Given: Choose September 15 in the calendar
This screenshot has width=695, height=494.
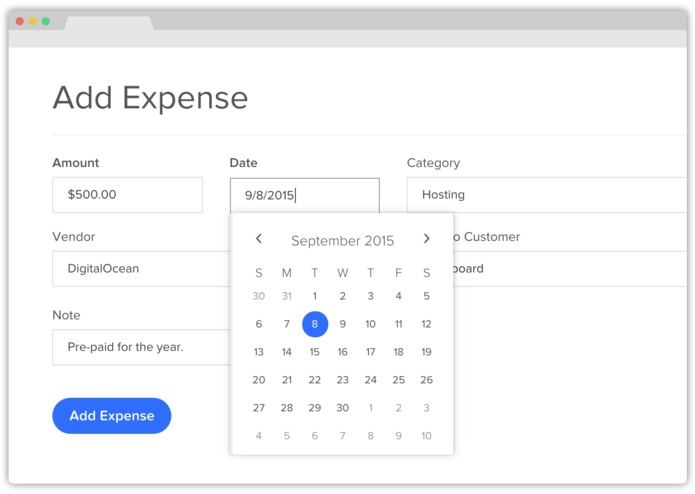Looking at the screenshot, I should pos(315,352).
